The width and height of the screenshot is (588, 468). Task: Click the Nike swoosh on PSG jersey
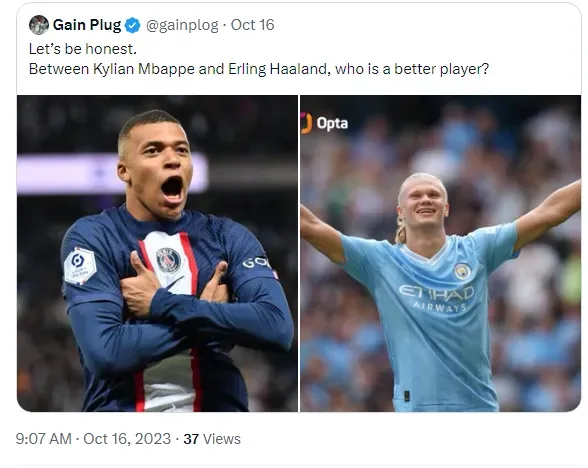click(175, 282)
